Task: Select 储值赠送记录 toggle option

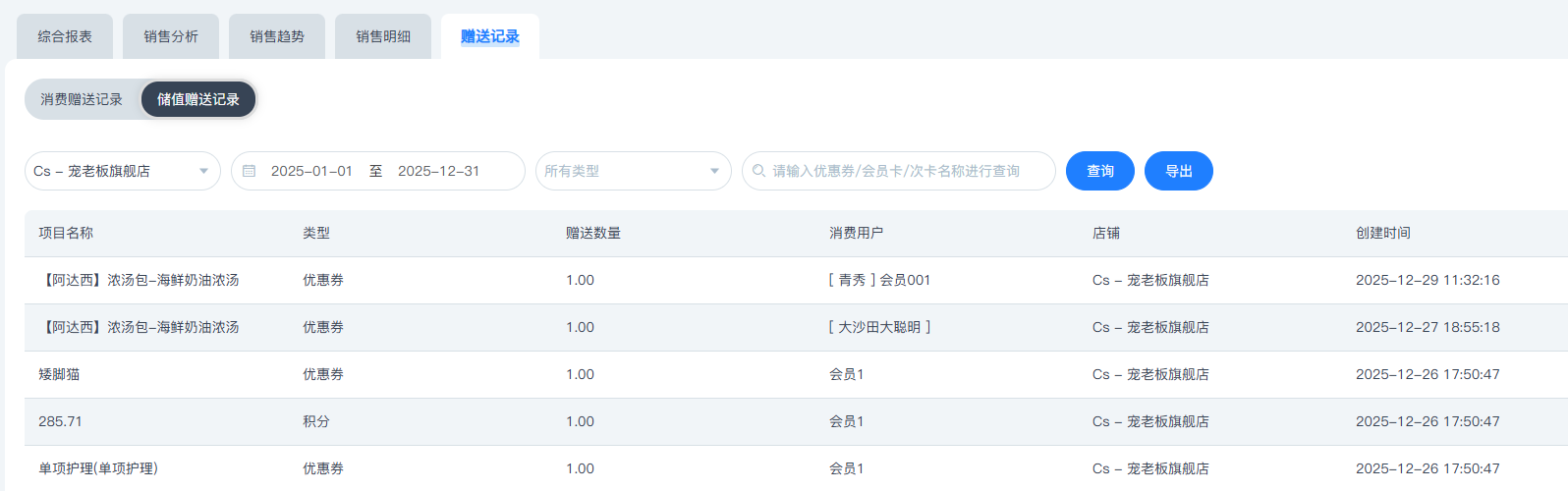Action: (x=198, y=99)
